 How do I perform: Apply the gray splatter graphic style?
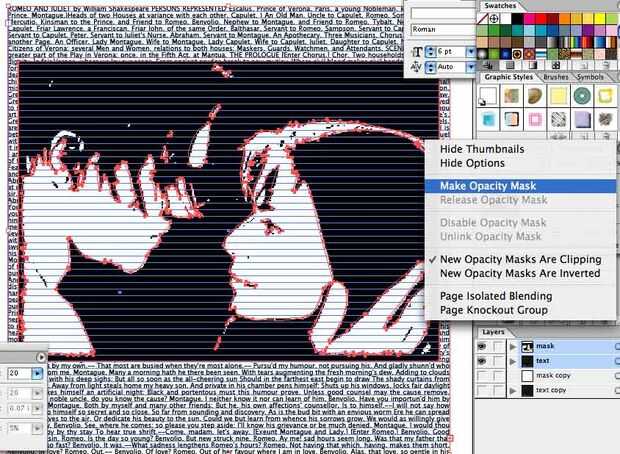click(605, 119)
